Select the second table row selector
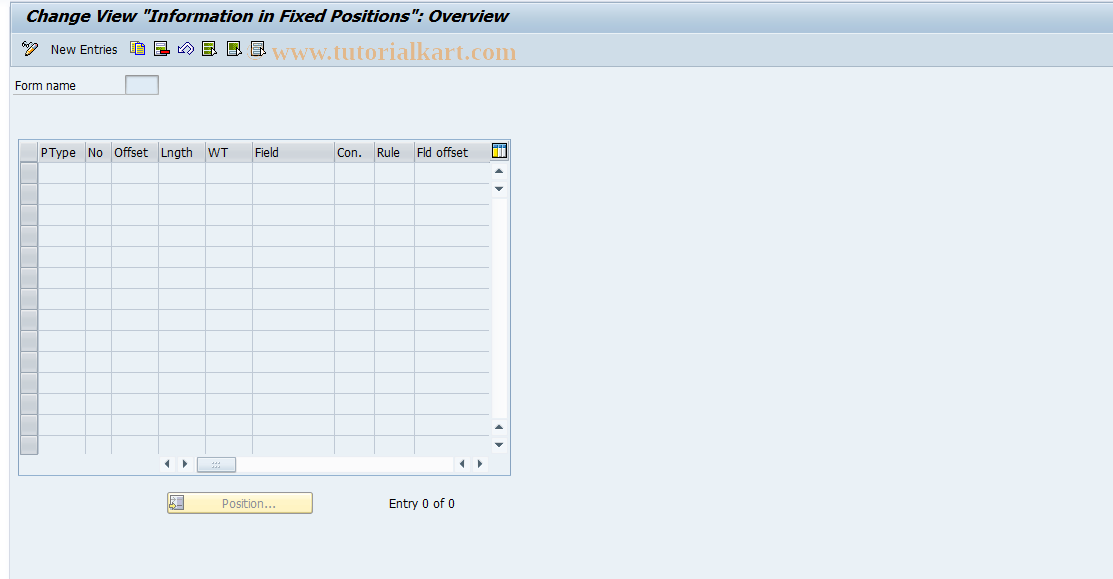 click(x=28, y=194)
